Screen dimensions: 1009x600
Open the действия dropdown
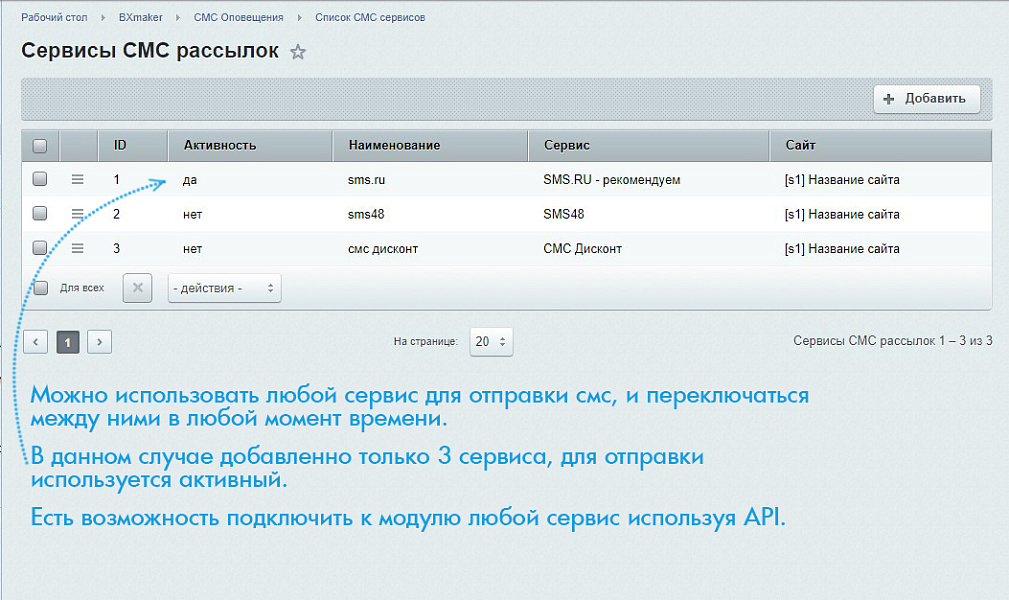pos(224,288)
